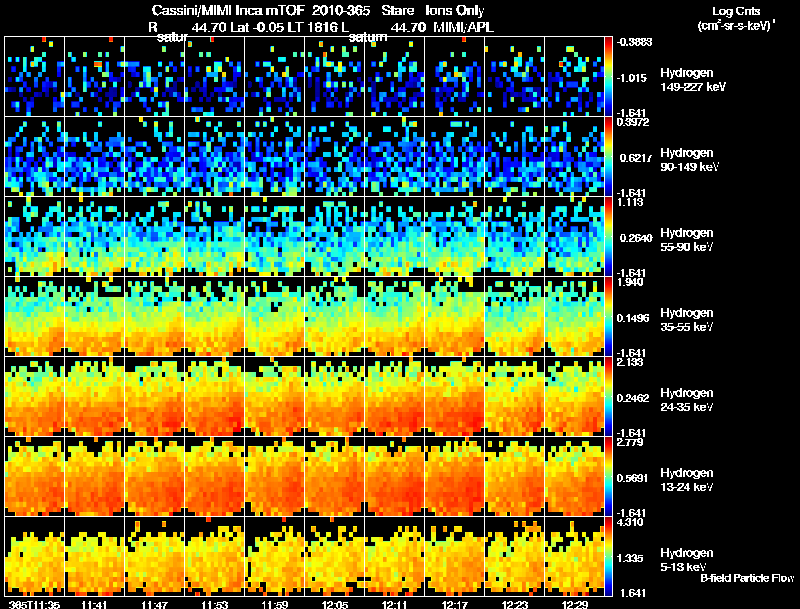
Task: Click the Hydrogen 24-35 keV label
Action: tap(687, 400)
